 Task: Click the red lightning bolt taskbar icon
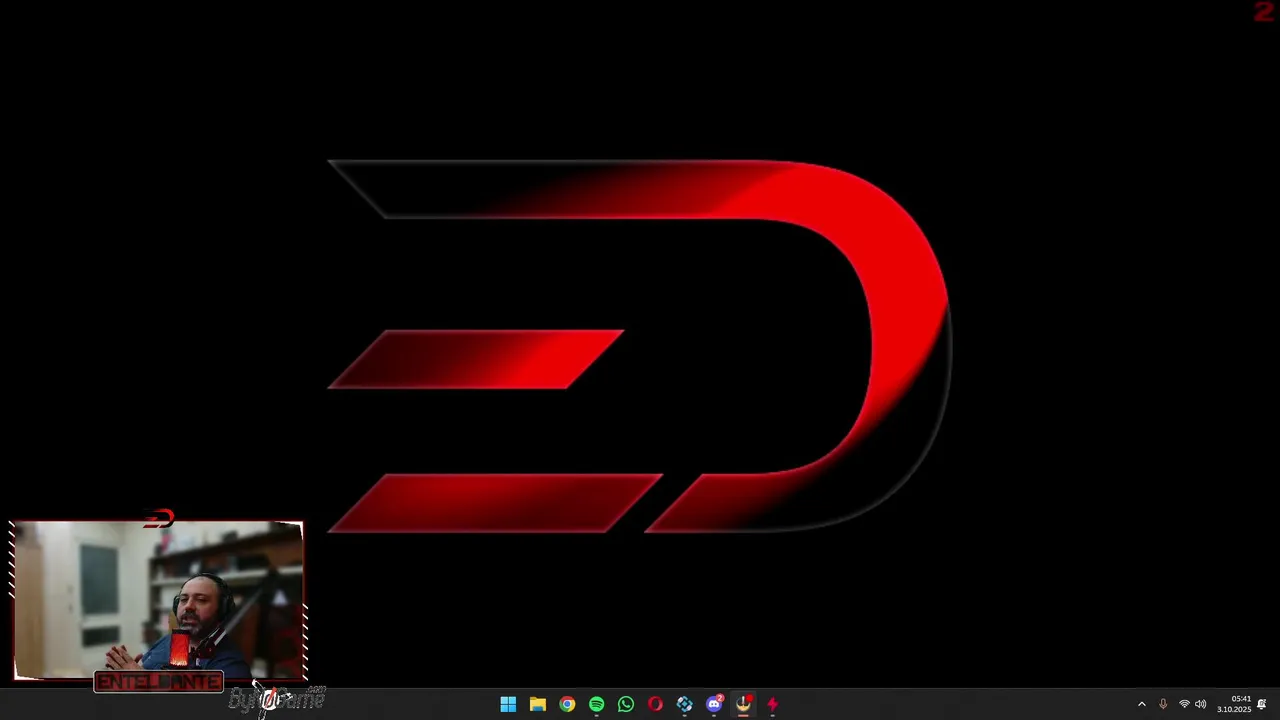pos(772,704)
